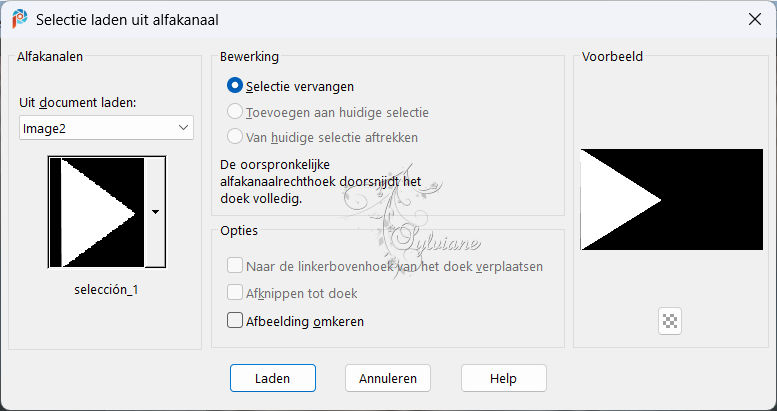Expand the Uit document laden Image2 dropdown
This screenshot has height=411, width=777.
106,128
